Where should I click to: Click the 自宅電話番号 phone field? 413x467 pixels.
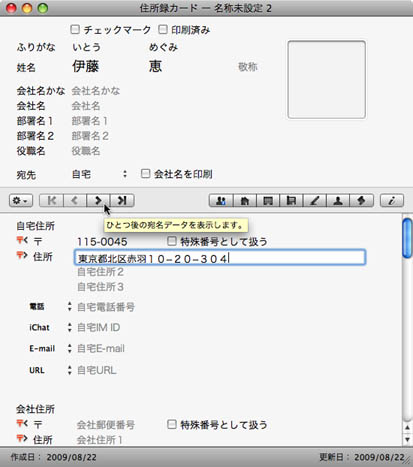point(106,307)
